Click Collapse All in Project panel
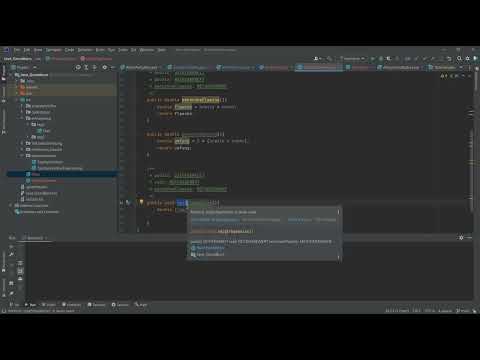Screen dimensions: 480x360 point(95,67)
